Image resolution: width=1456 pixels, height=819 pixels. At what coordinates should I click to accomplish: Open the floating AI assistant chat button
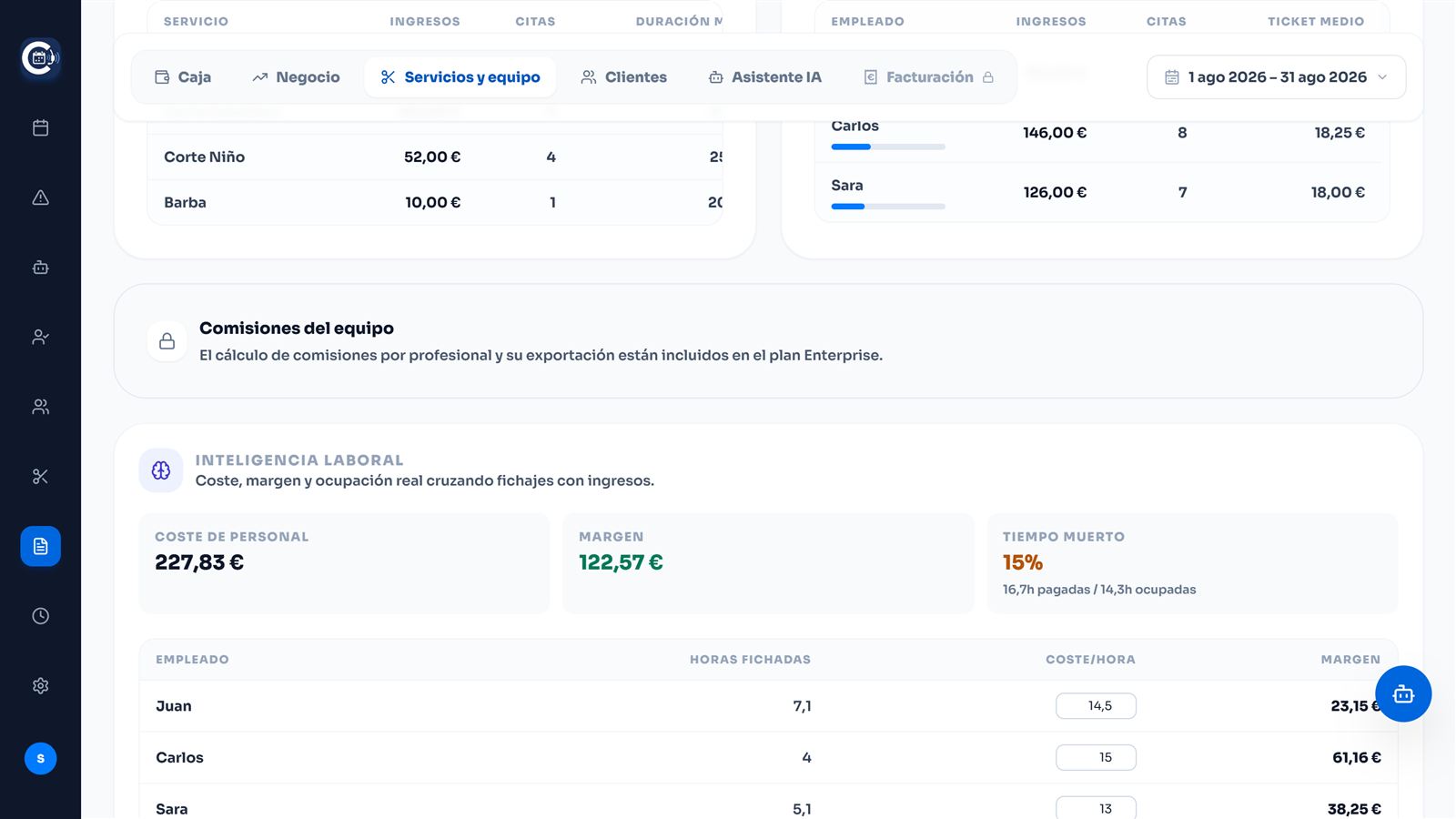click(1402, 694)
